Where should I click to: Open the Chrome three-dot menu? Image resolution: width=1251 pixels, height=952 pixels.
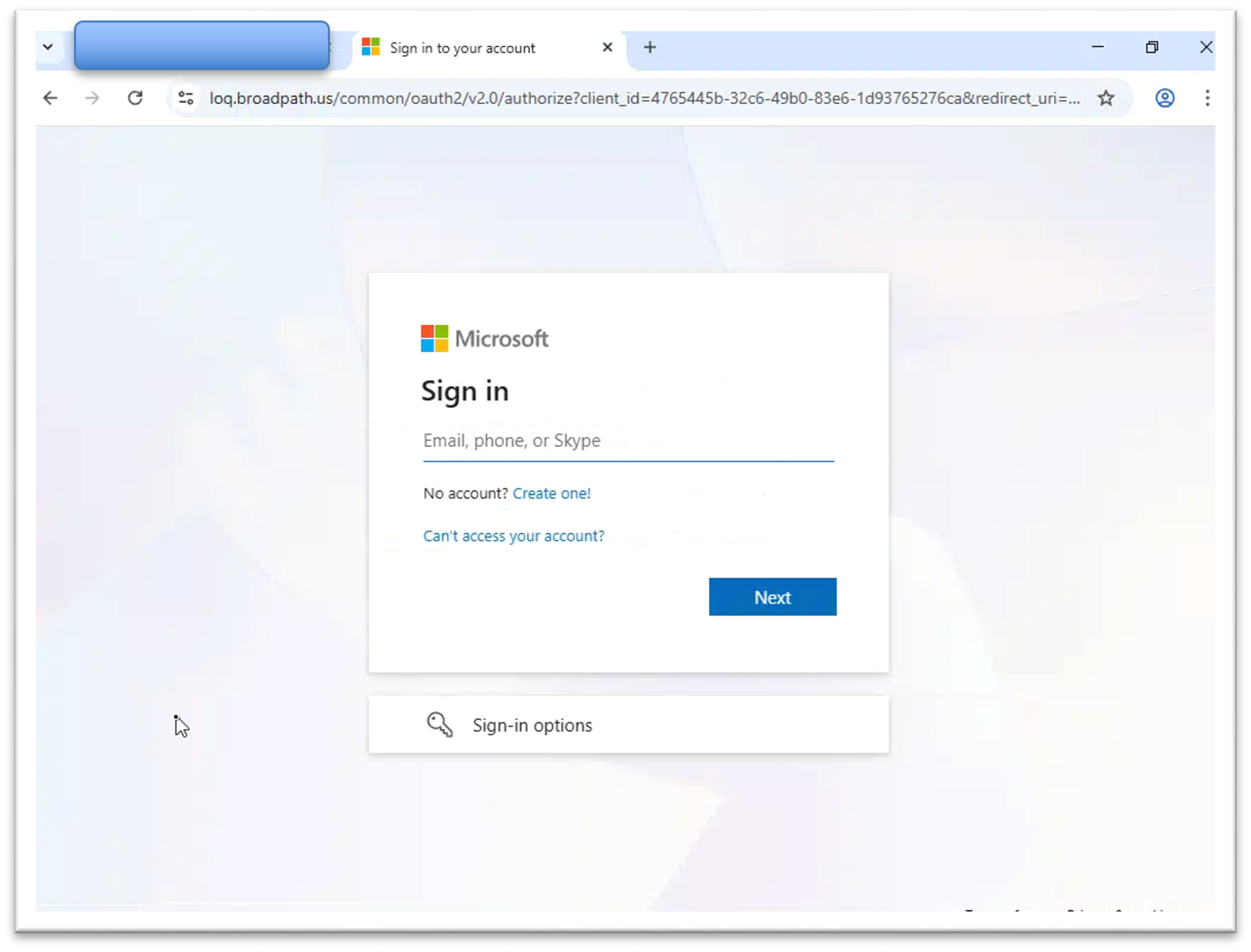point(1207,99)
